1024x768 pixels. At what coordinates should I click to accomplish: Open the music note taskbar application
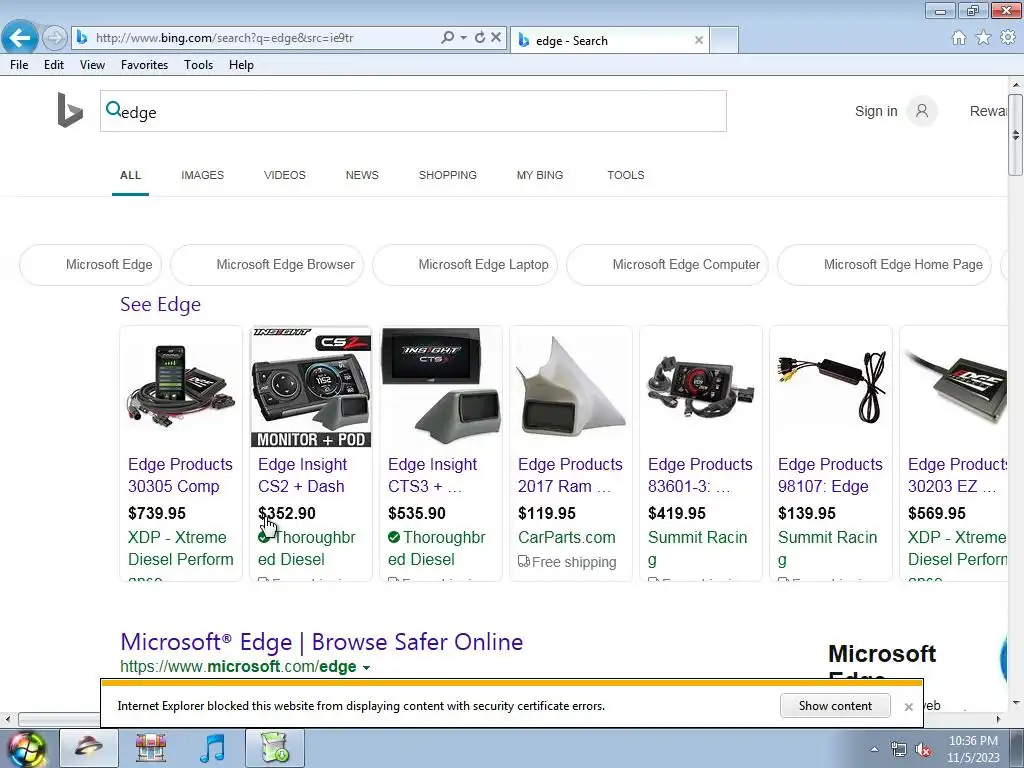[x=212, y=748]
